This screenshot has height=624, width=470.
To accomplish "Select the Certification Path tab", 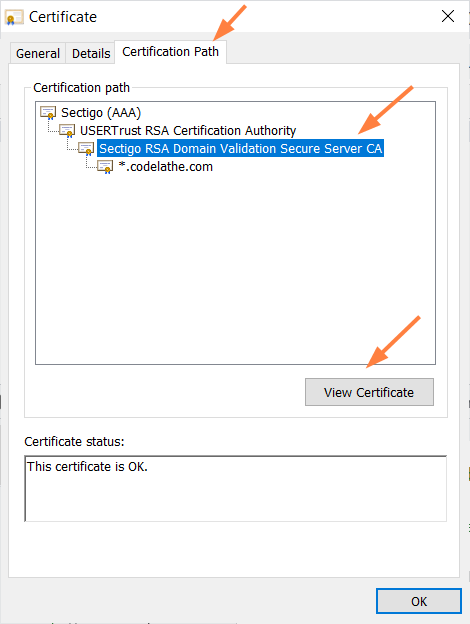I will [x=170, y=52].
